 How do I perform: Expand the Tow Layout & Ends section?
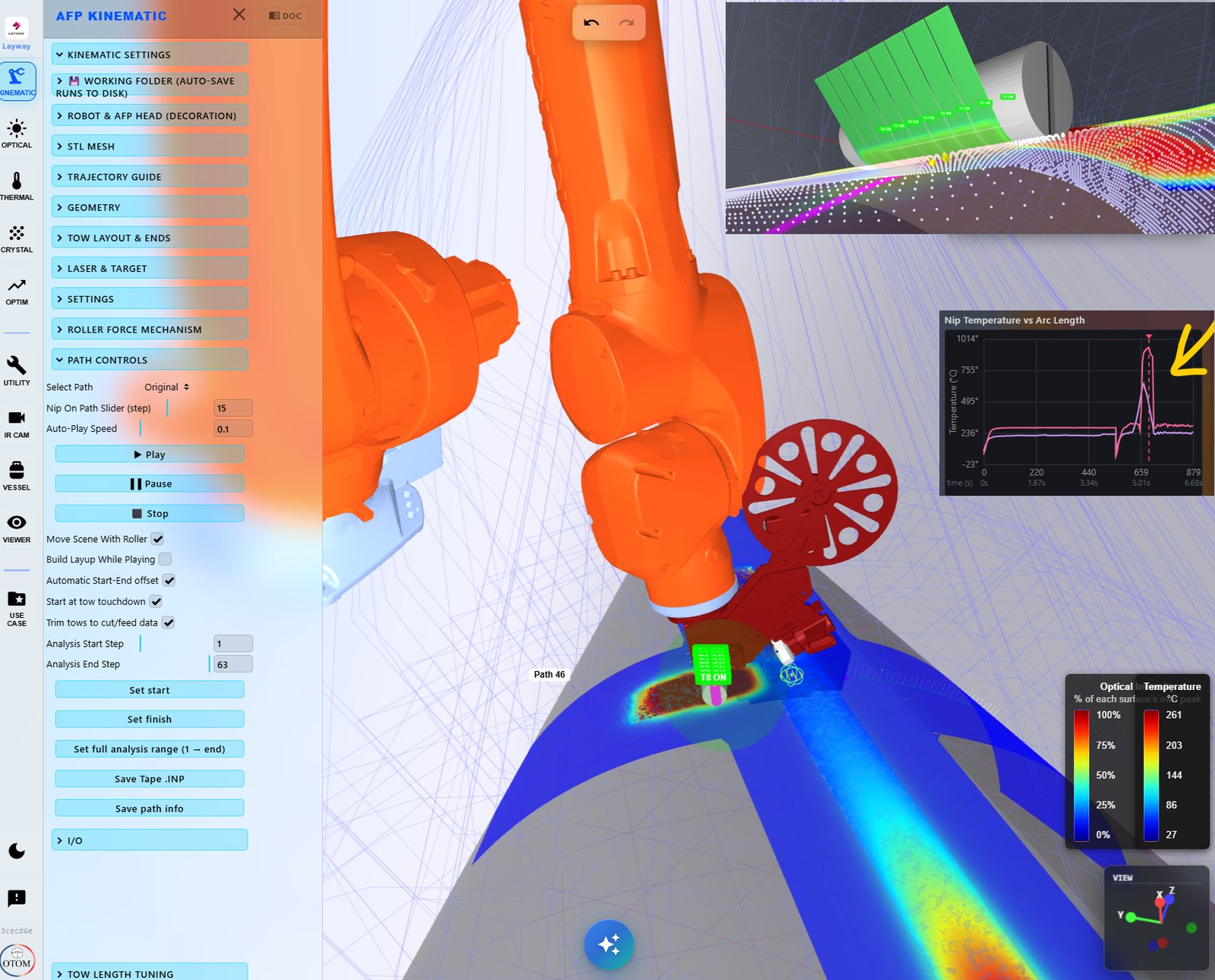tap(150, 238)
